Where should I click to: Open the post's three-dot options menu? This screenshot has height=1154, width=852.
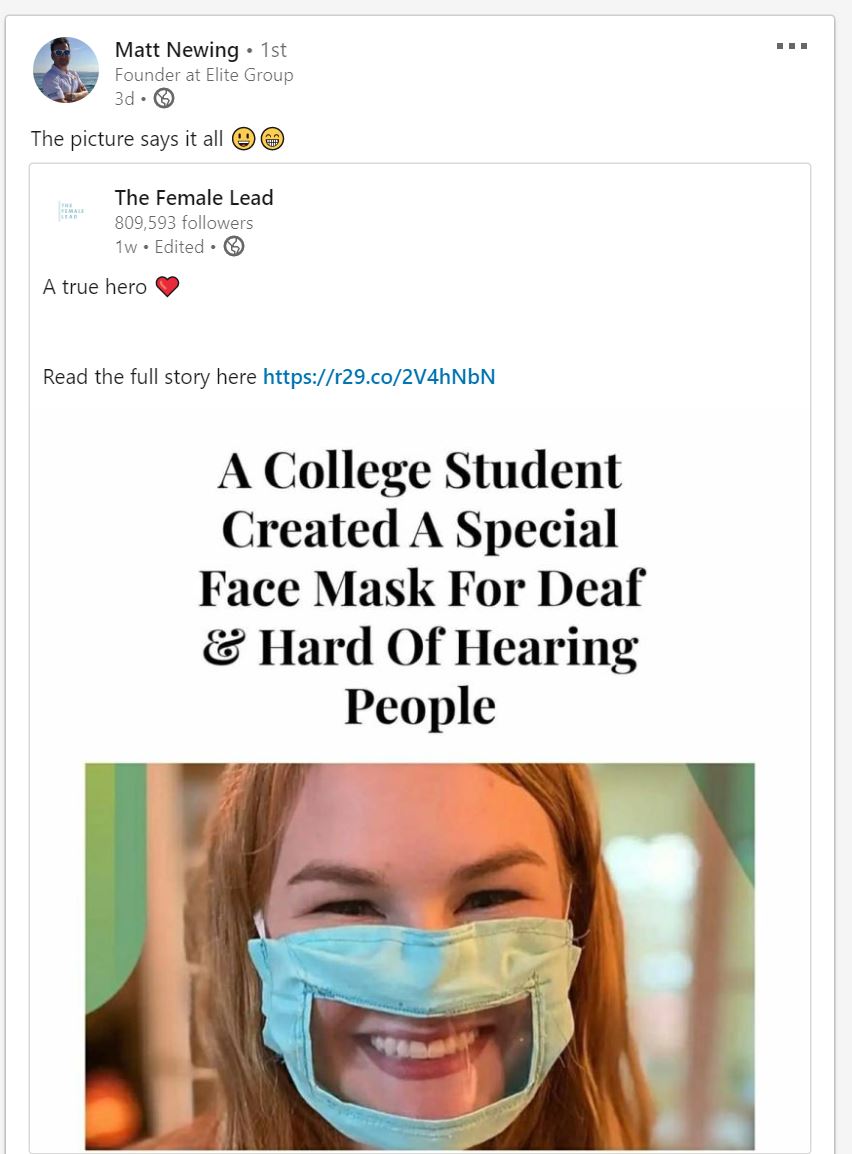click(x=791, y=46)
